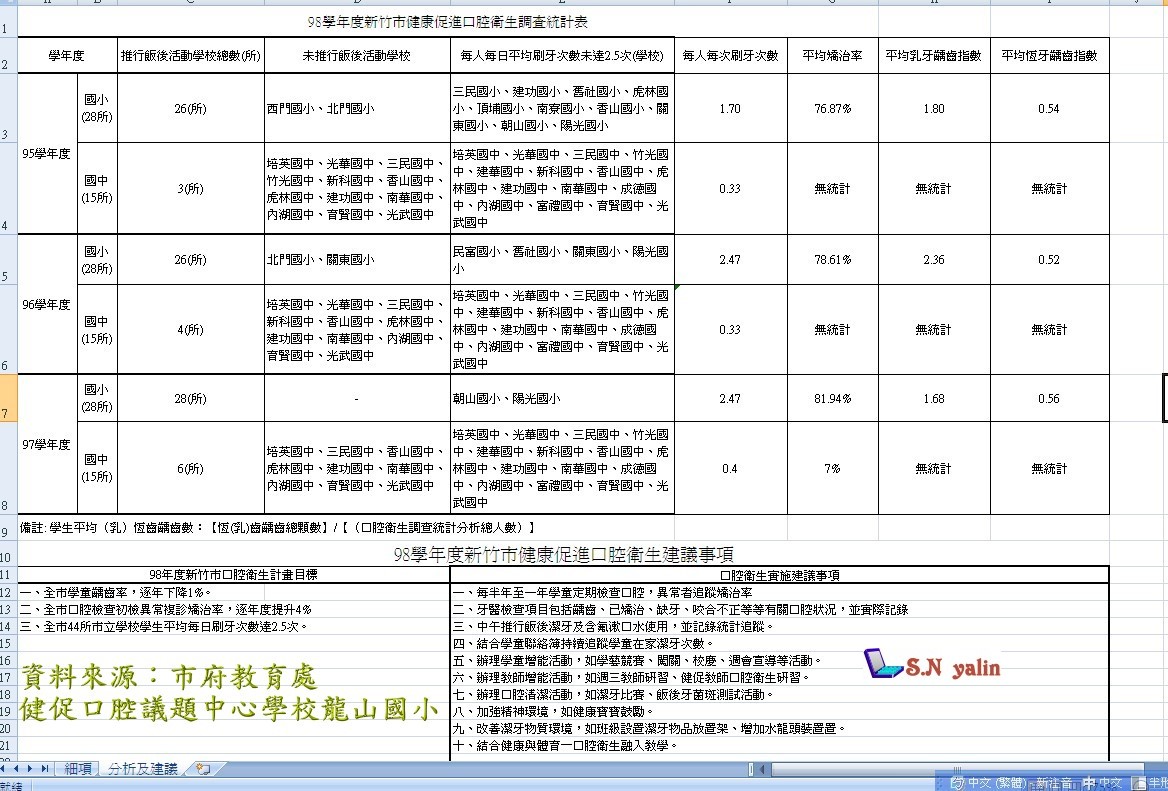The image size is (1168, 791).
Task: Select suggestion 十、結合健康與體育
Action: tap(565, 745)
